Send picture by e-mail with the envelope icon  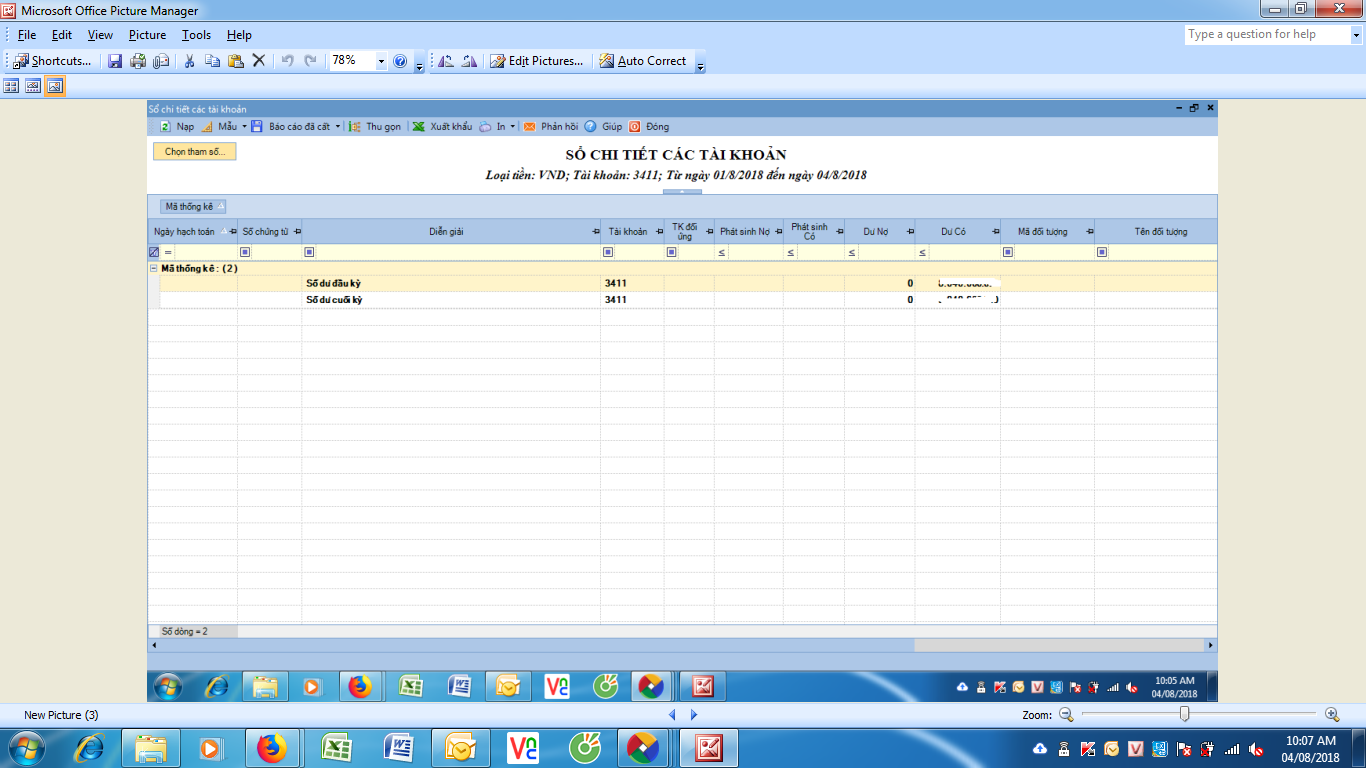tap(161, 61)
